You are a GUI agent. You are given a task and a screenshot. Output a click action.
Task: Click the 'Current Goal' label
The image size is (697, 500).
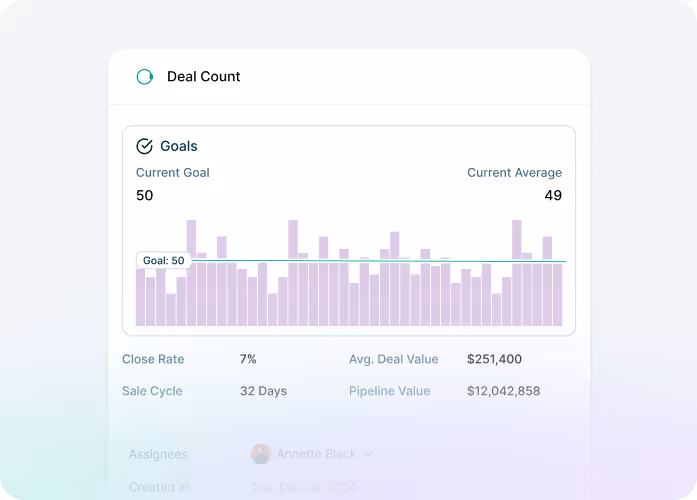(172, 172)
